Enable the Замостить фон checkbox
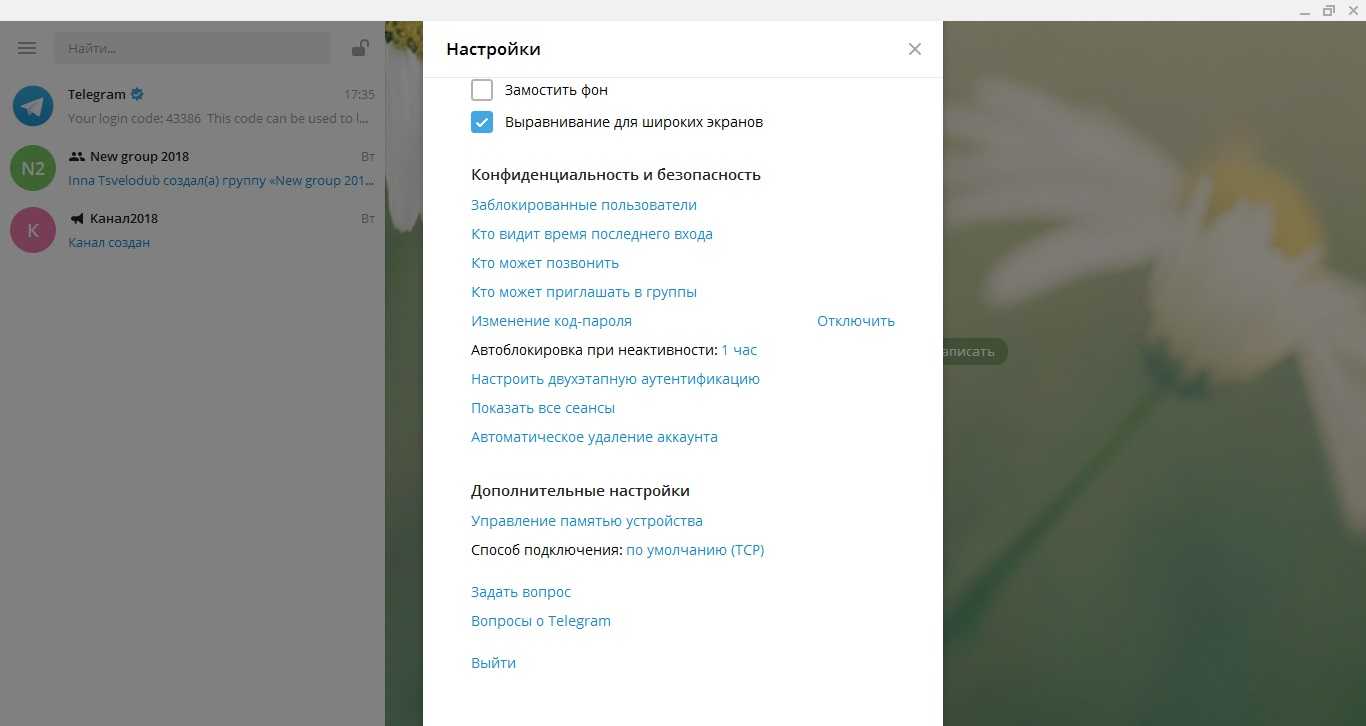Image resolution: width=1366 pixels, height=726 pixels. click(x=482, y=90)
